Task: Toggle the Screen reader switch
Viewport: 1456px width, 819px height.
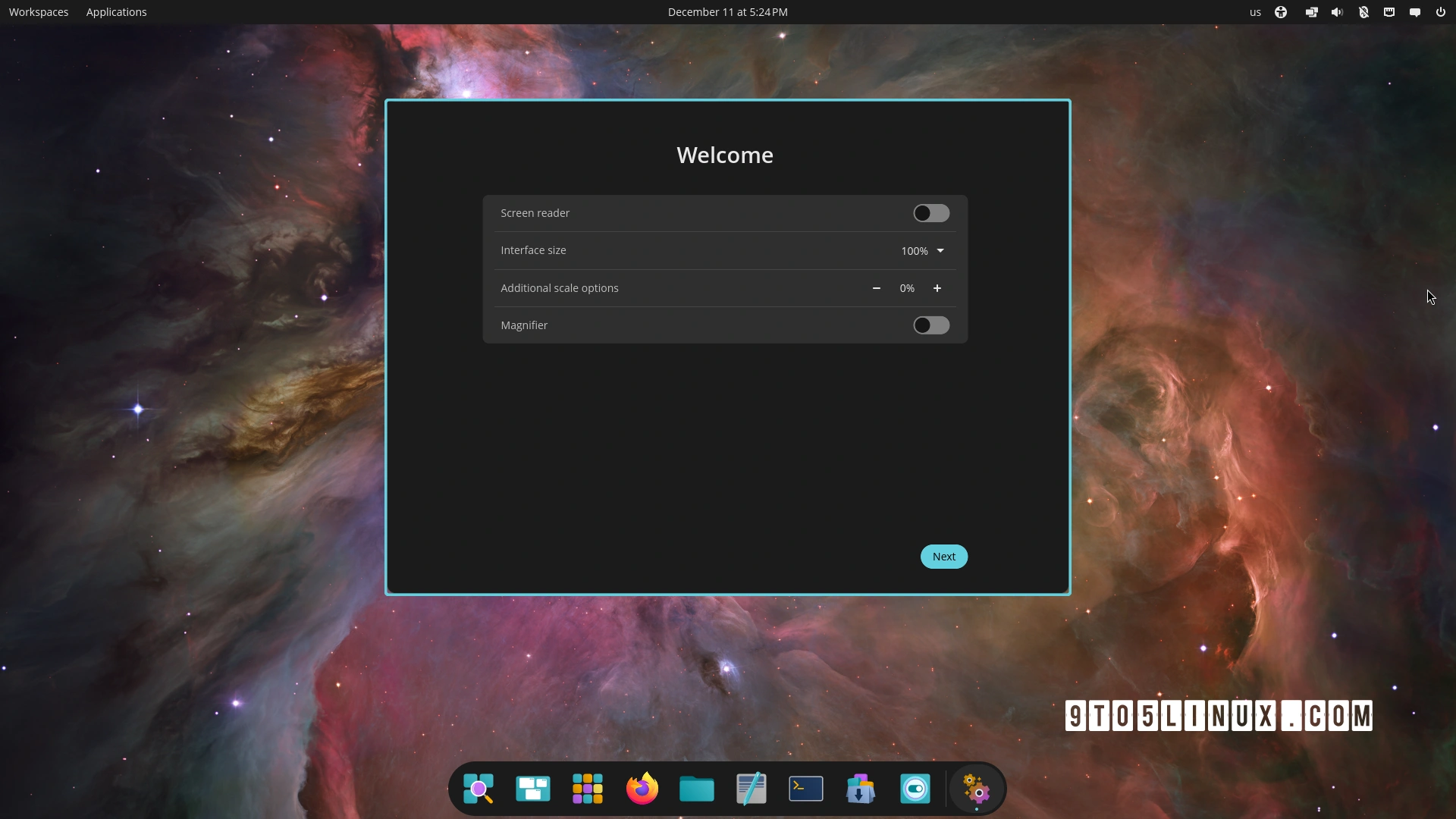Action: click(x=930, y=213)
